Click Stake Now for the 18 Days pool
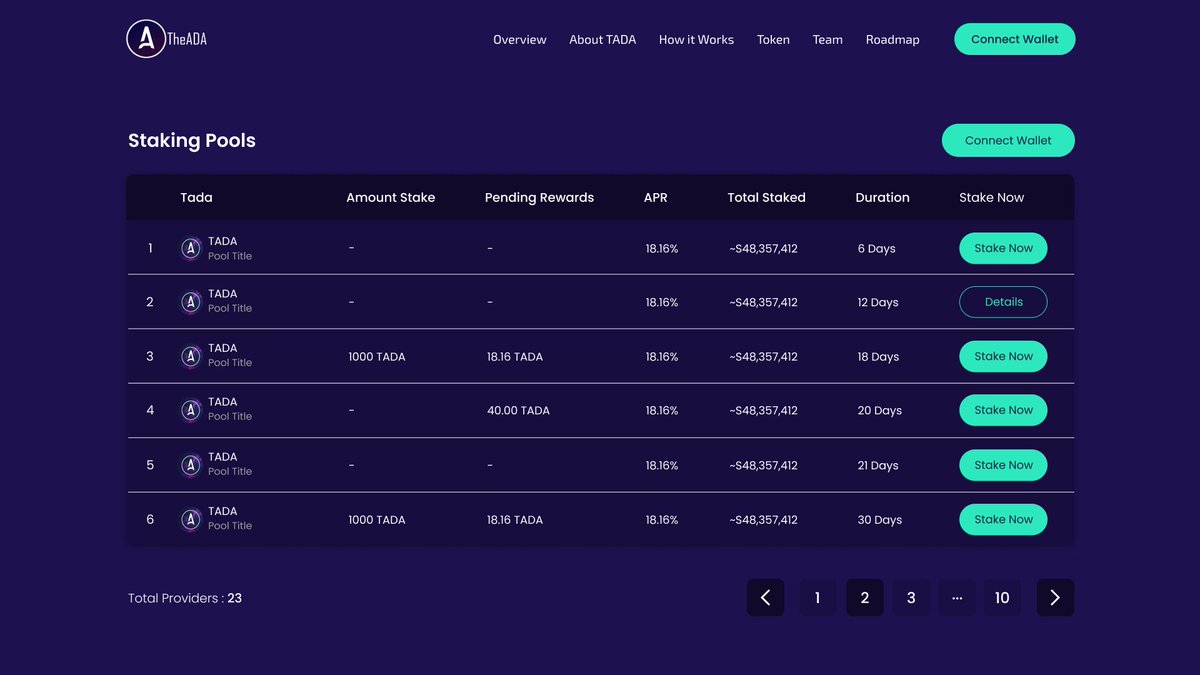 (1003, 356)
